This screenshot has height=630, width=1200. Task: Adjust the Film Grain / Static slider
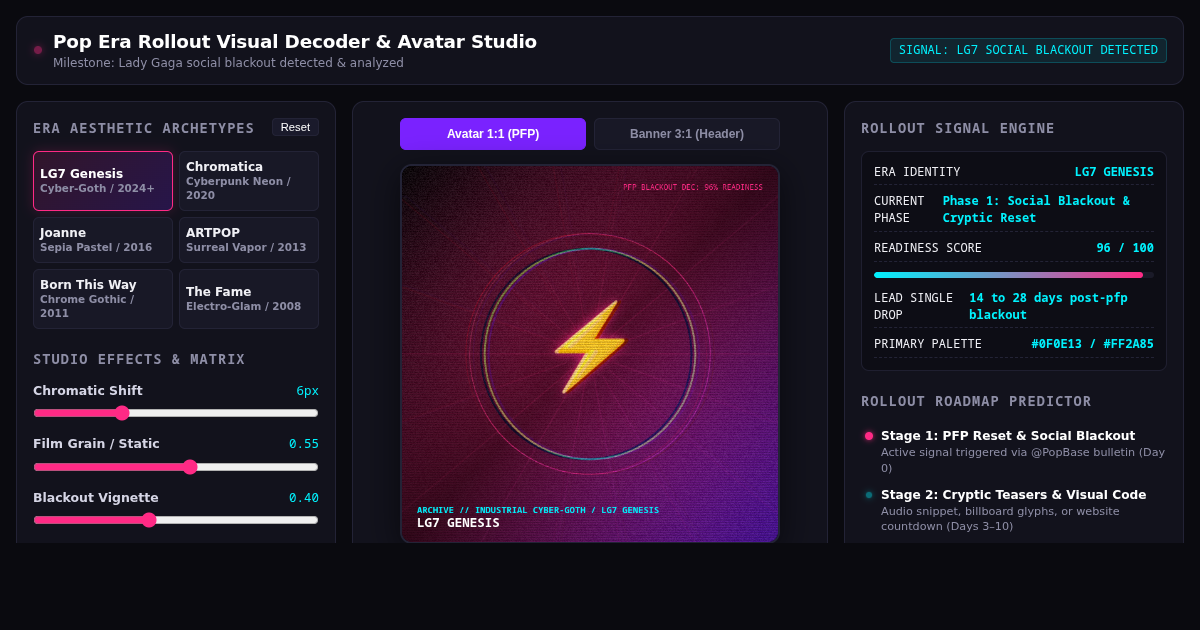[x=176, y=467]
